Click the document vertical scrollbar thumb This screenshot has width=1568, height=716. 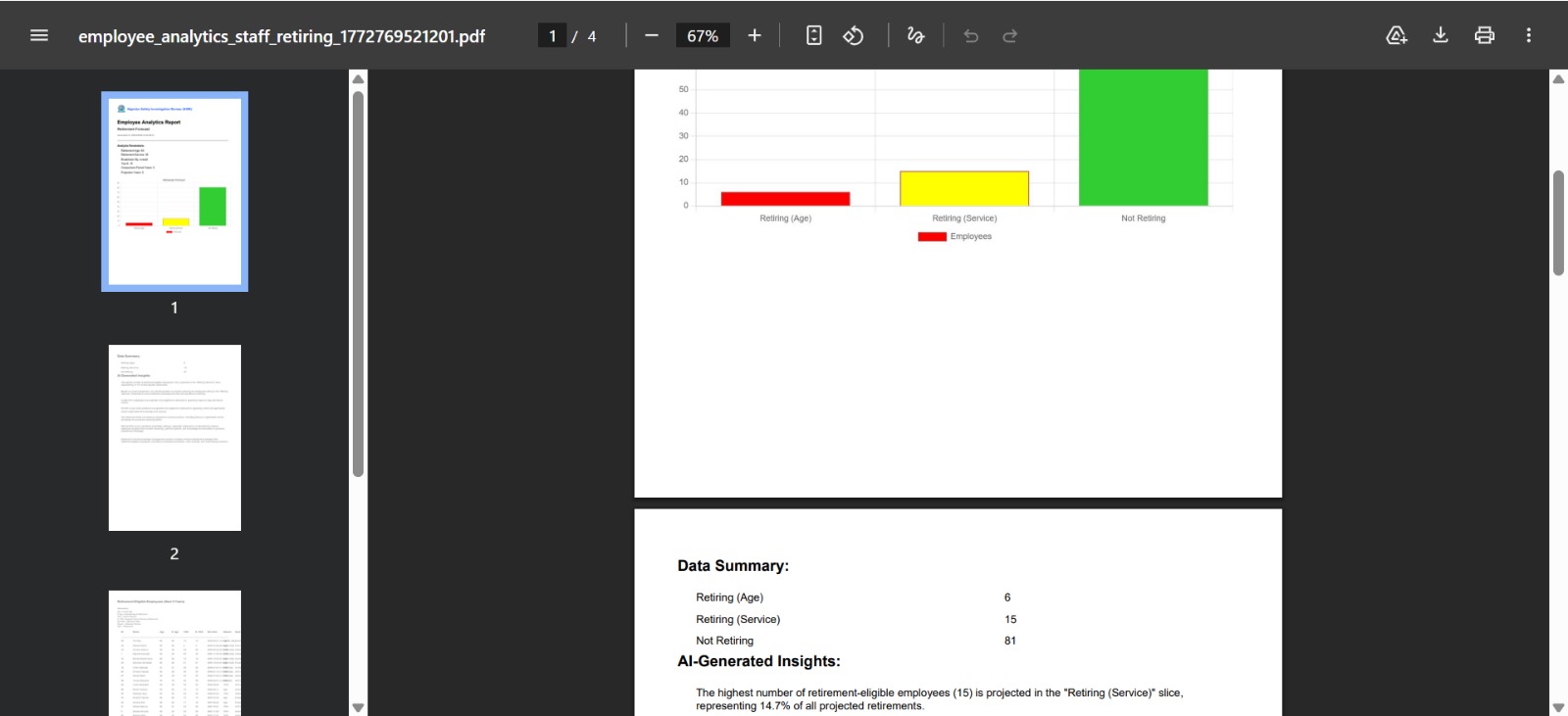coord(1558,223)
